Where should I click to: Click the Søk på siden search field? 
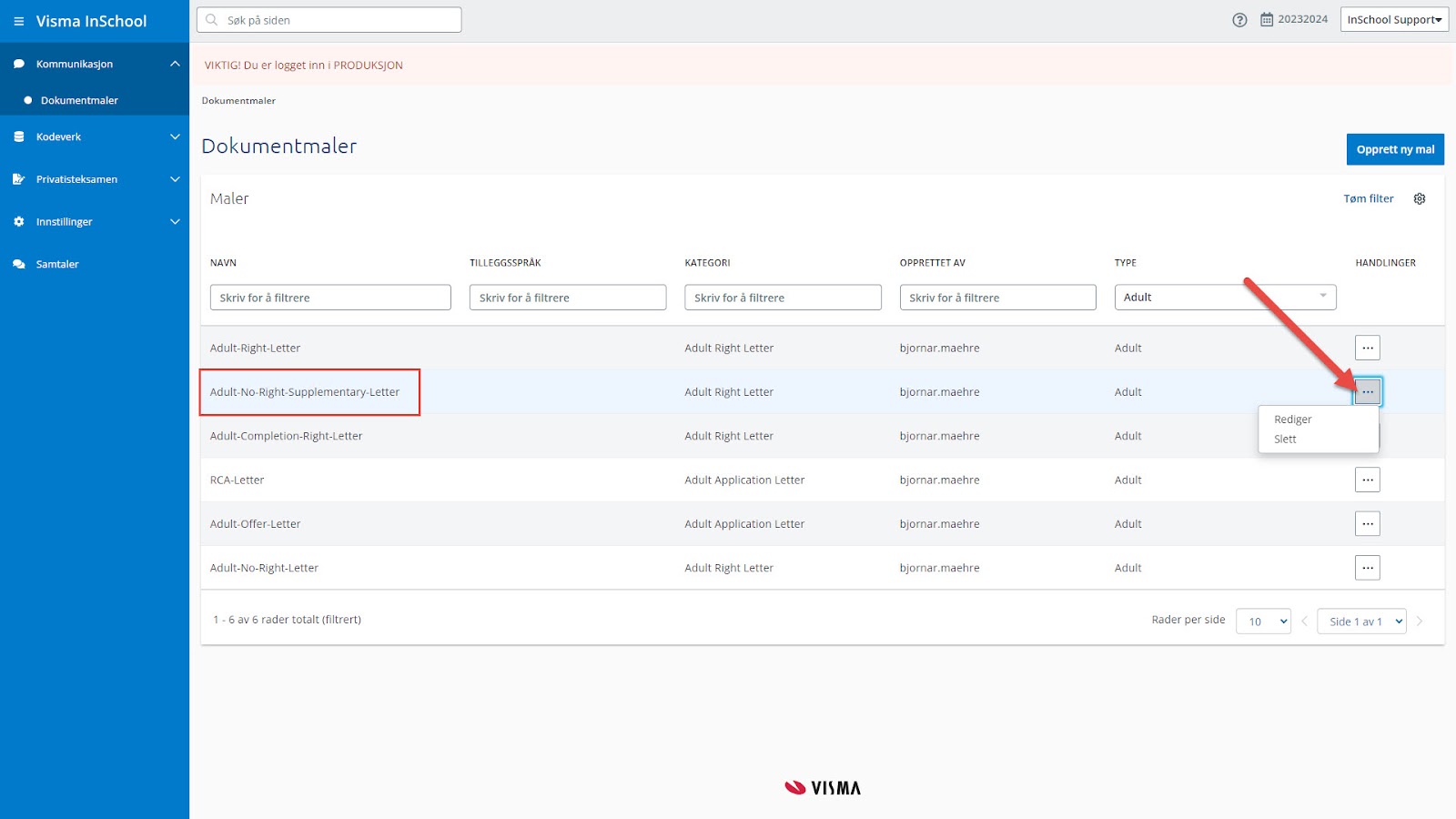coord(329,19)
